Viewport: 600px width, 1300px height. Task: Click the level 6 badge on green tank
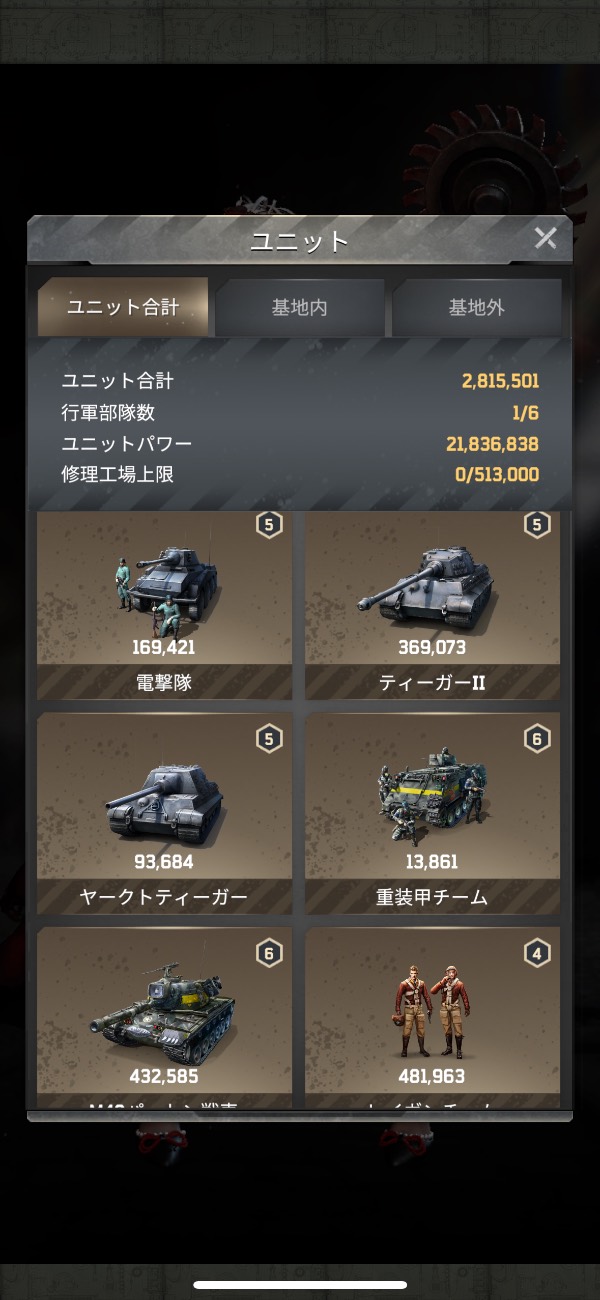(x=268, y=953)
